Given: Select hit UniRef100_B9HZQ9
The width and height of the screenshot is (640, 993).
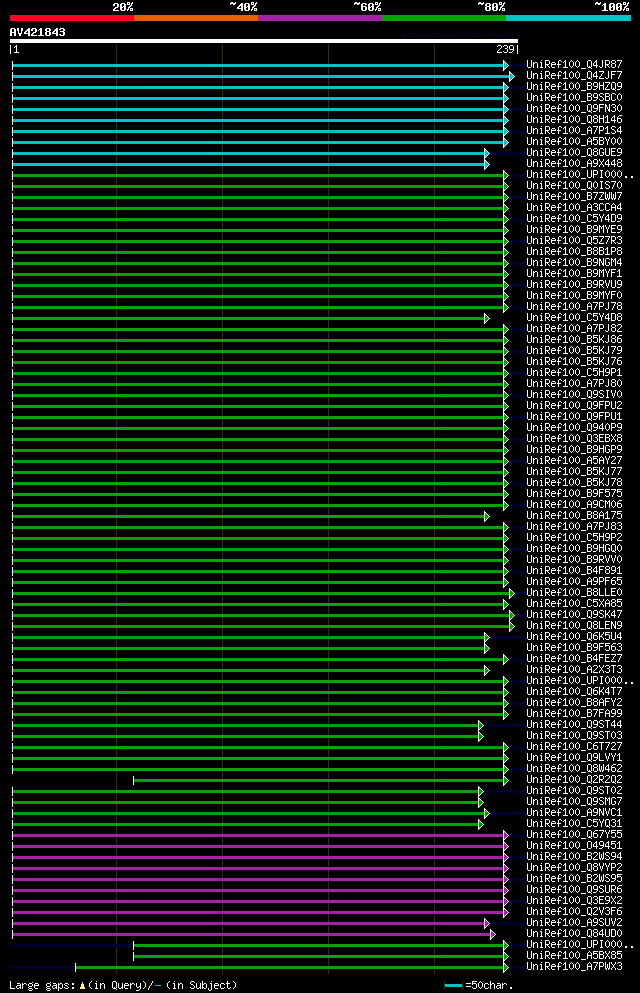Looking at the screenshot, I should (574, 86).
